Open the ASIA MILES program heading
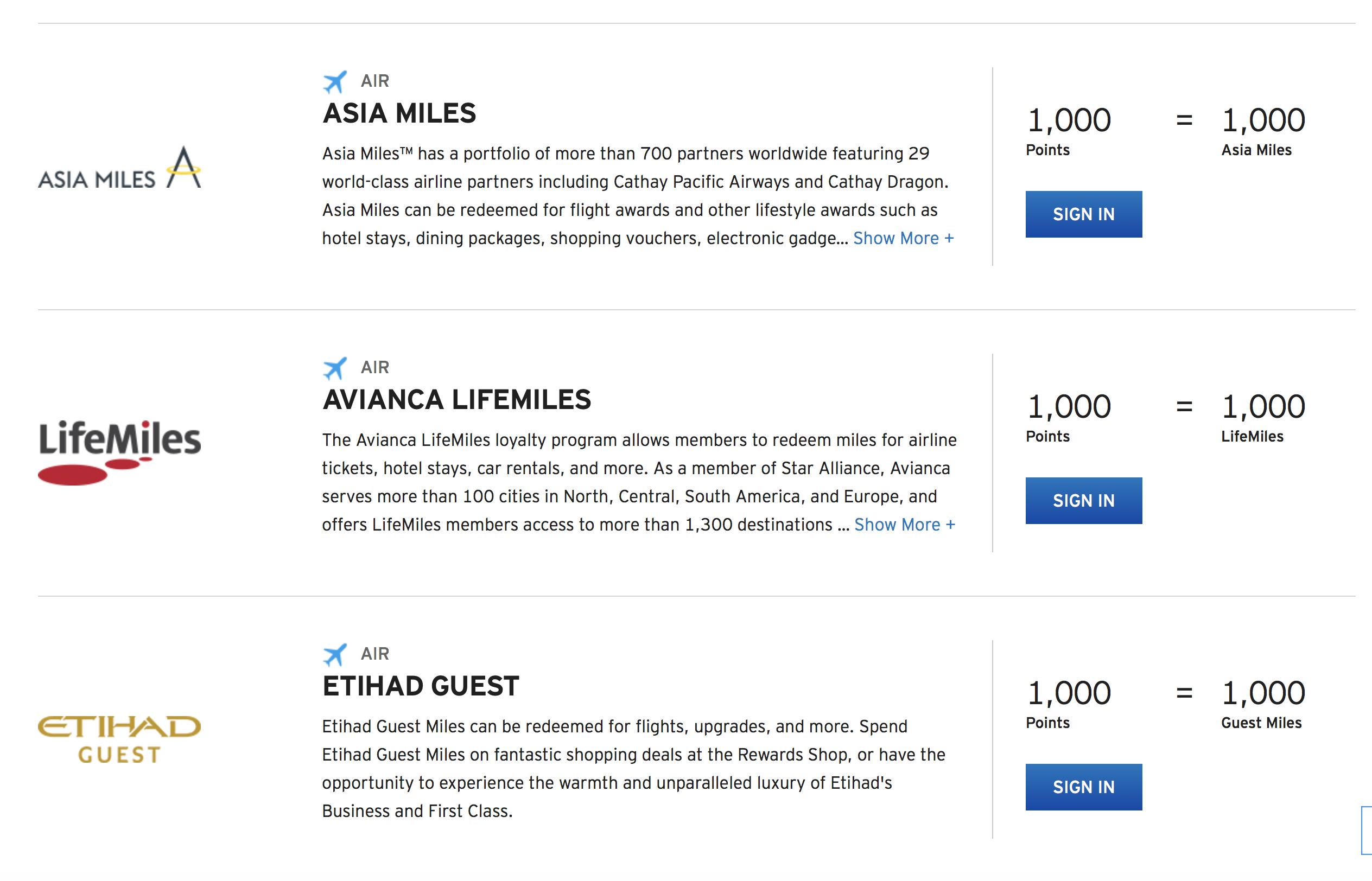The width and height of the screenshot is (1372, 881). (399, 113)
